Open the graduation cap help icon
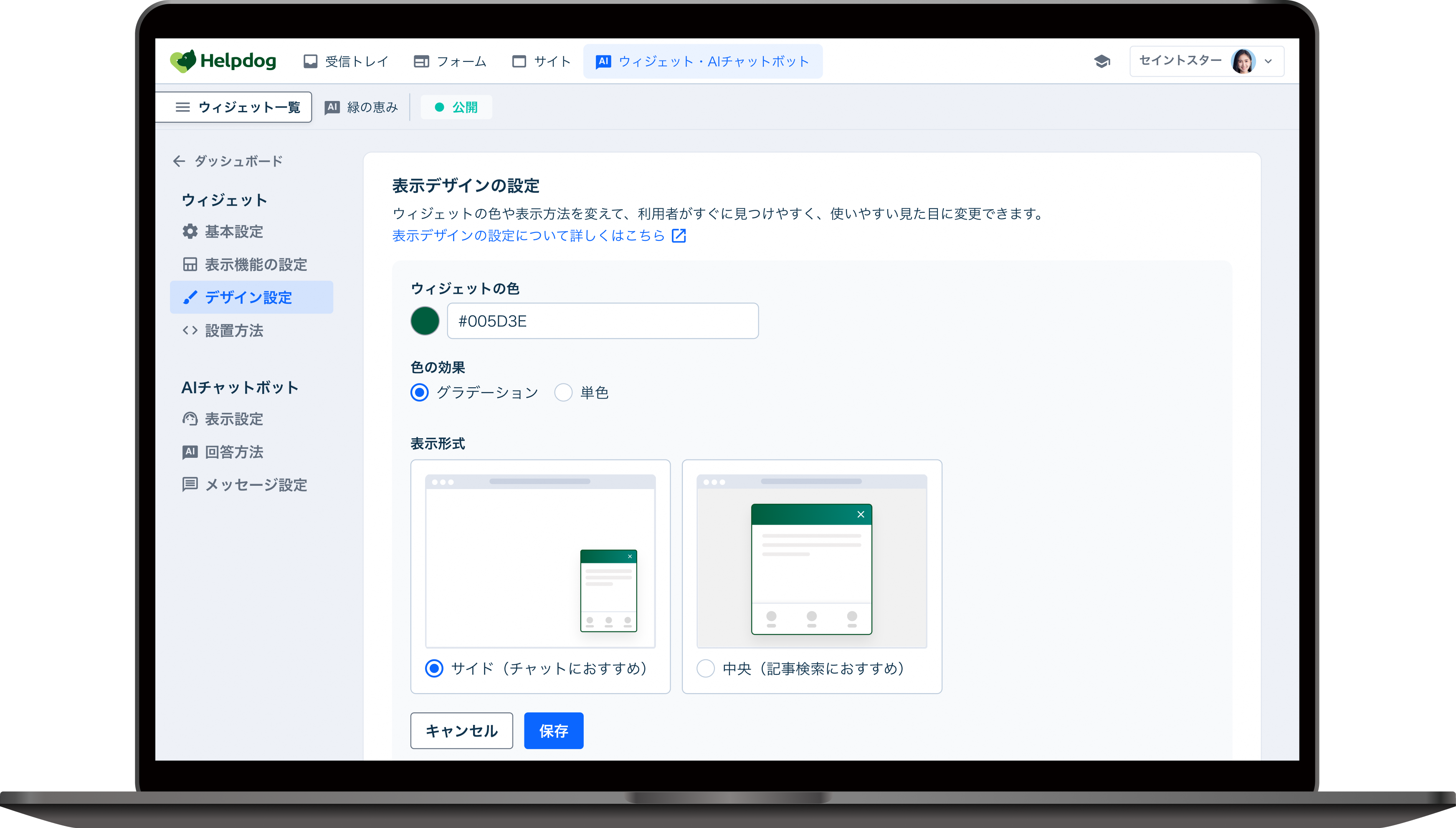This screenshot has height=828, width=1456. point(1101,61)
